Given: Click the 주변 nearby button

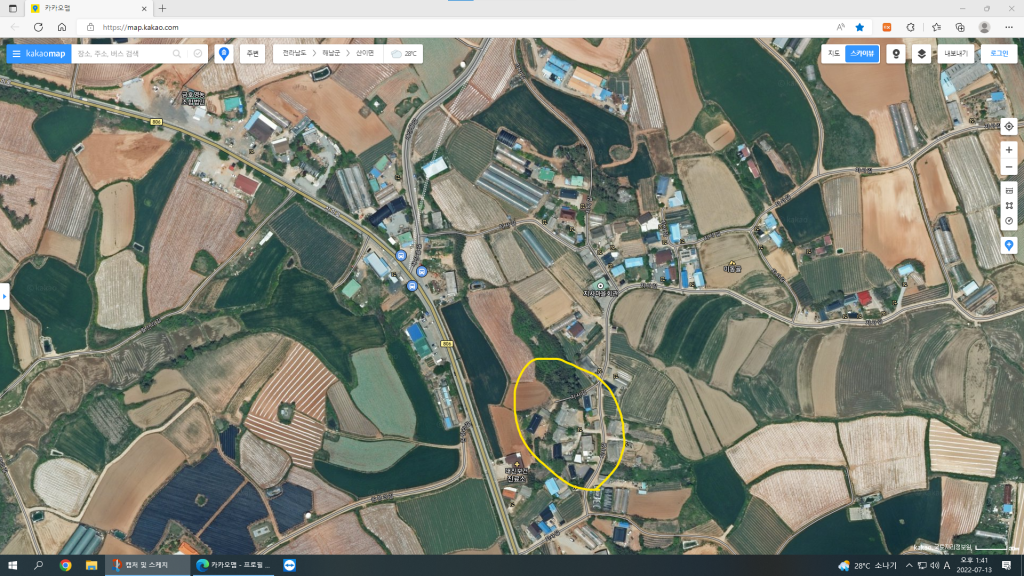Looking at the screenshot, I should click(253, 53).
